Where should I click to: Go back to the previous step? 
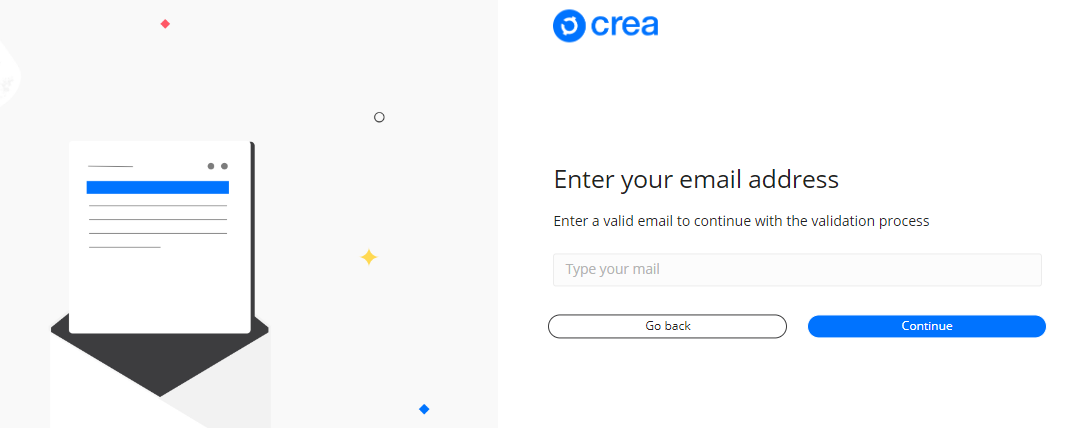point(667,326)
